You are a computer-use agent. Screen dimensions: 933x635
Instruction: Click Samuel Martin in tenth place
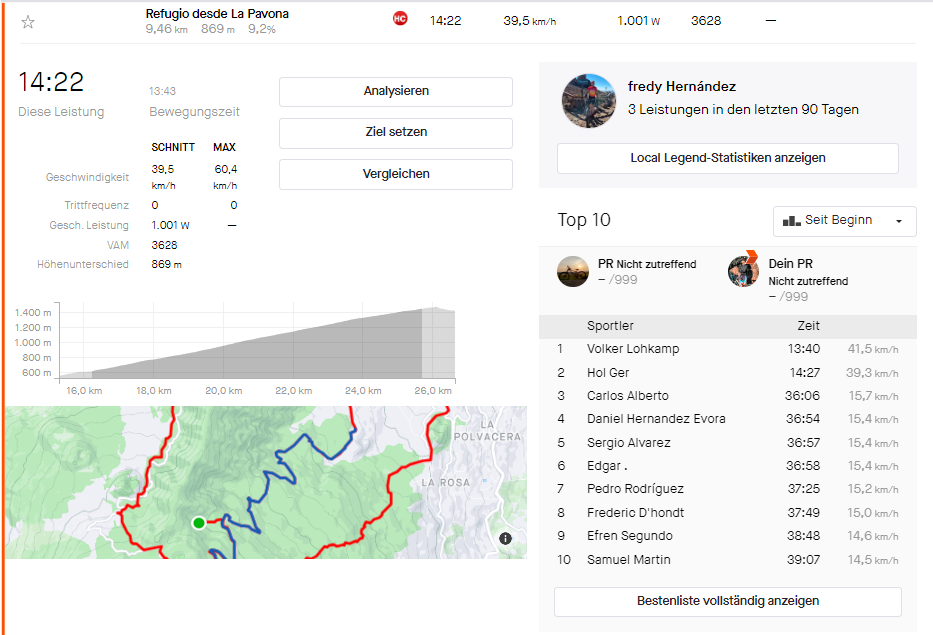(x=628, y=560)
